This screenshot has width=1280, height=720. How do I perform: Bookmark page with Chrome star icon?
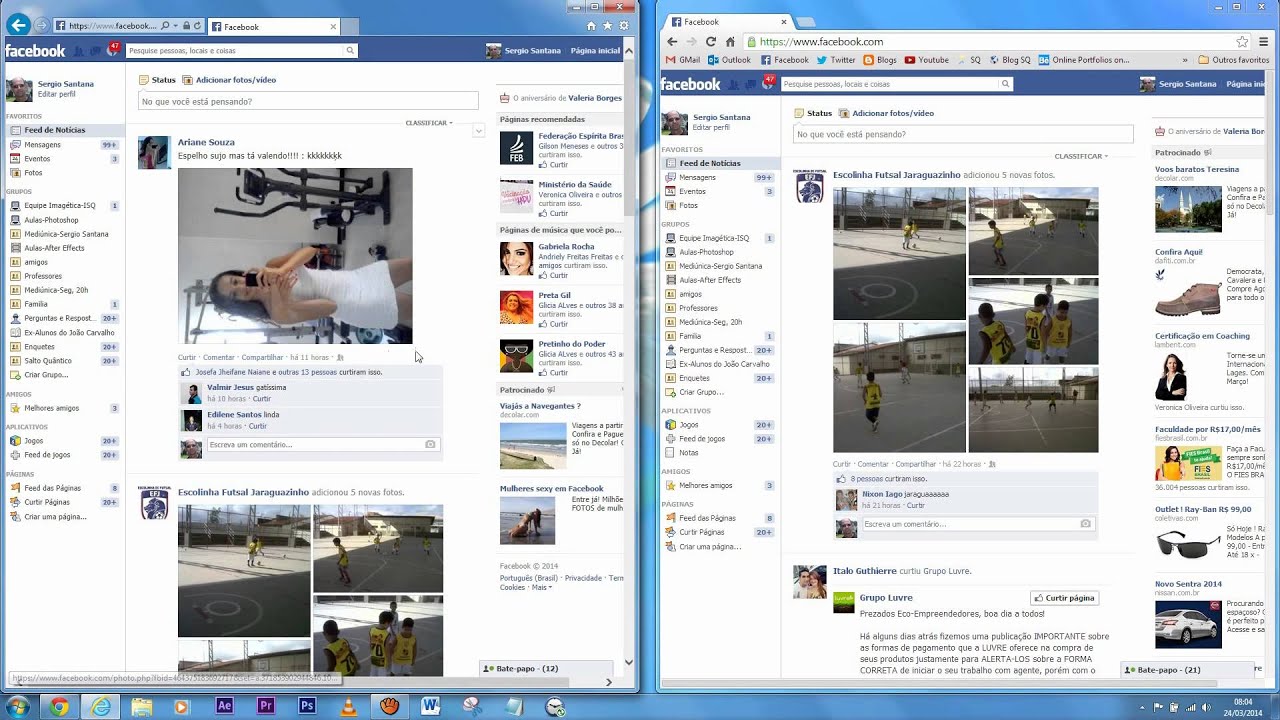(1242, 42)
